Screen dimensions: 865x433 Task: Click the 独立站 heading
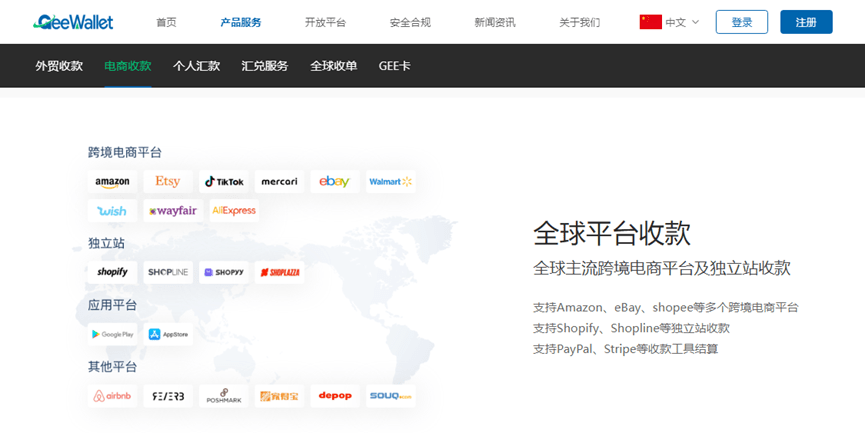coord(106,243)
